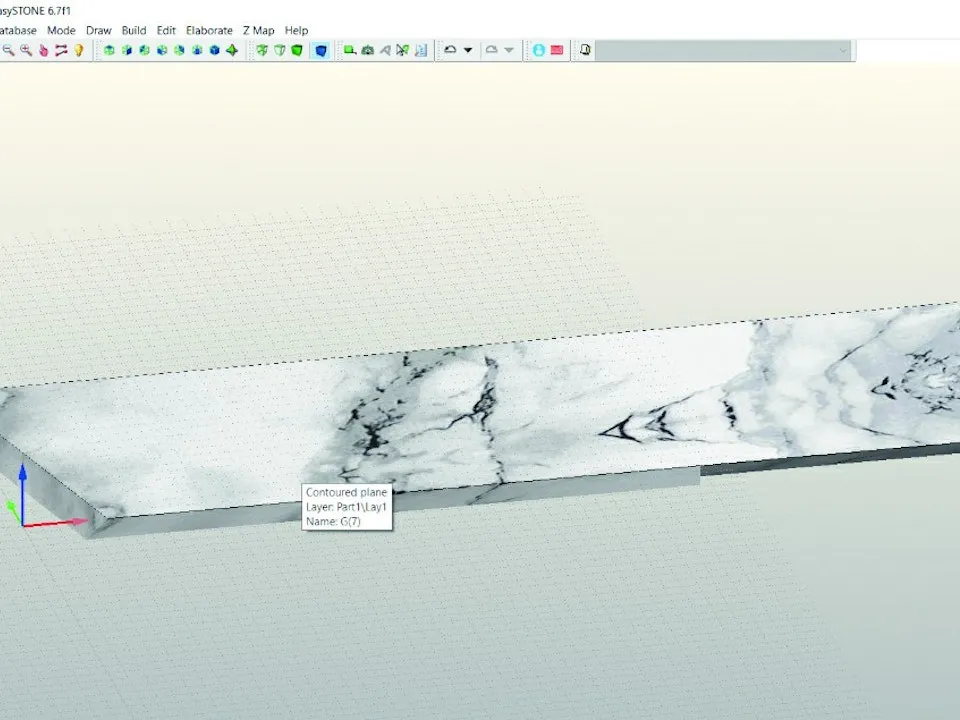Click the green four-pointed axonometric view icon

232,50
